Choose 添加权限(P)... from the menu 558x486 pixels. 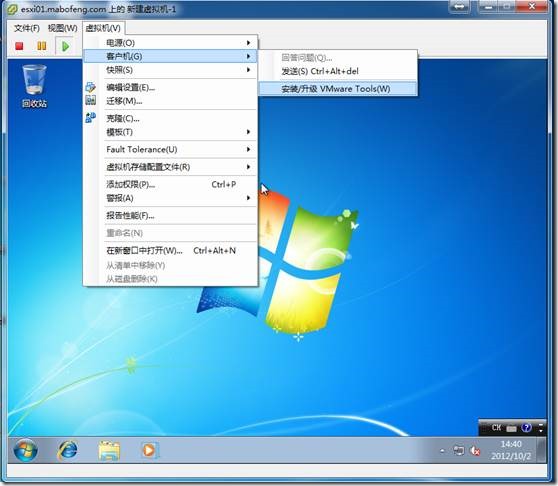[170, 184]
